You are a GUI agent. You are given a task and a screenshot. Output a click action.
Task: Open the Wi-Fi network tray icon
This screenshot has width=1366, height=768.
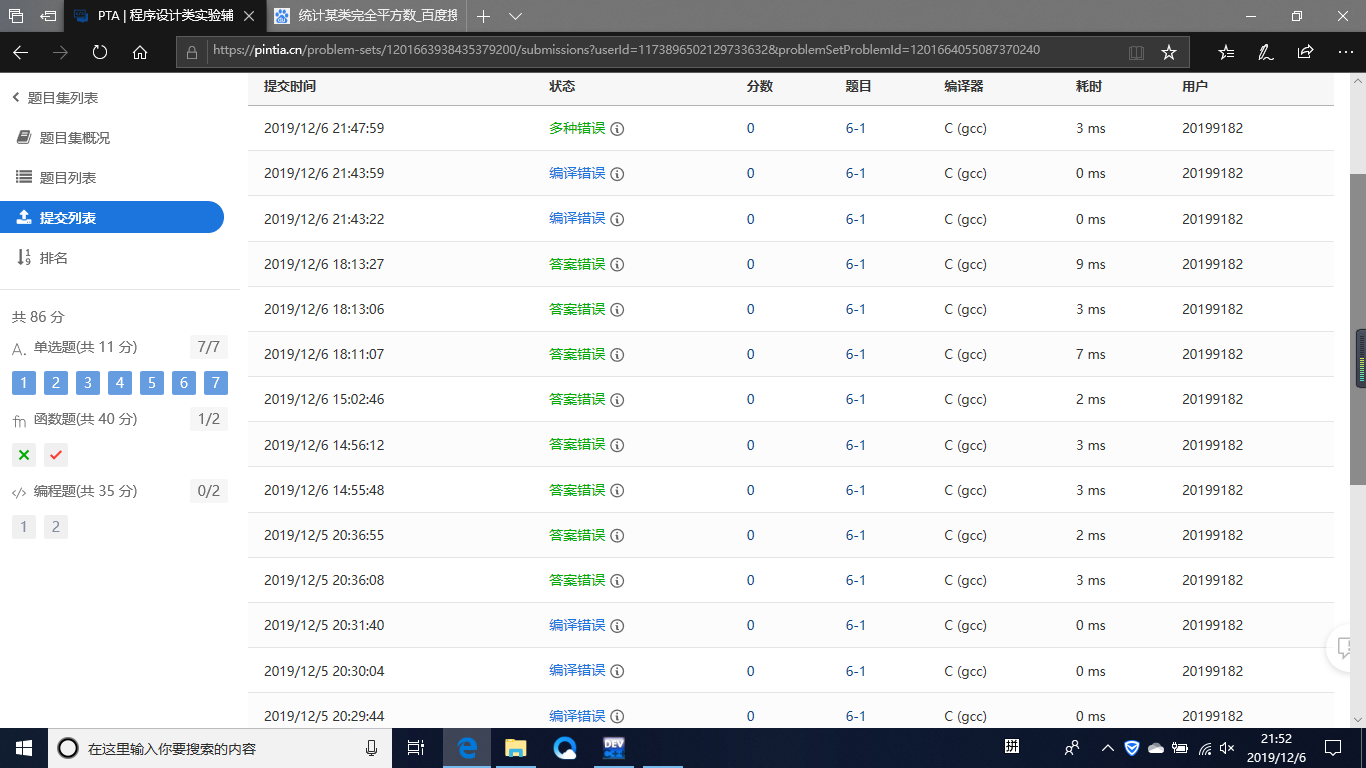(1205, 748)
